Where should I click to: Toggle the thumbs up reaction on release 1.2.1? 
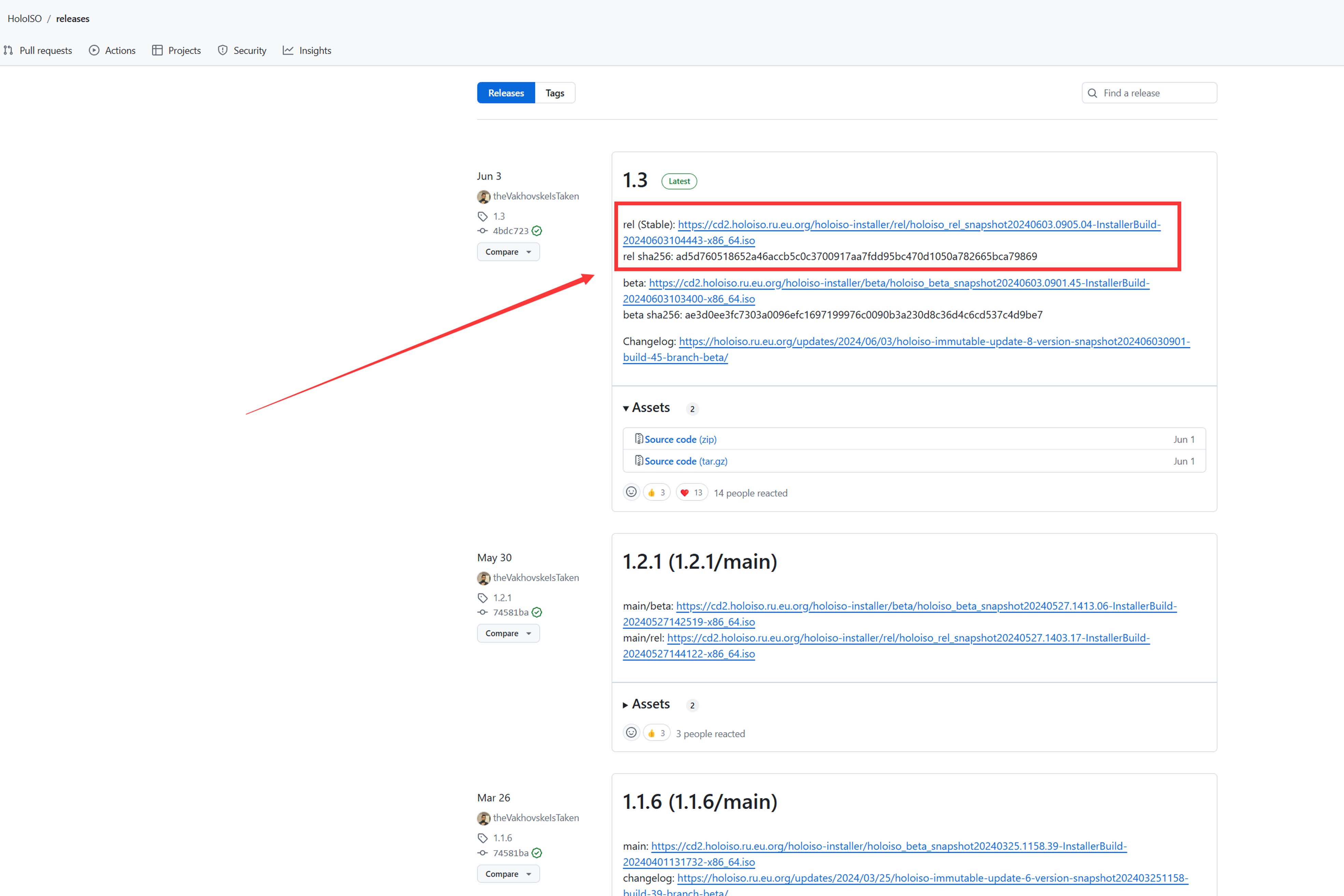pos(656,733)
